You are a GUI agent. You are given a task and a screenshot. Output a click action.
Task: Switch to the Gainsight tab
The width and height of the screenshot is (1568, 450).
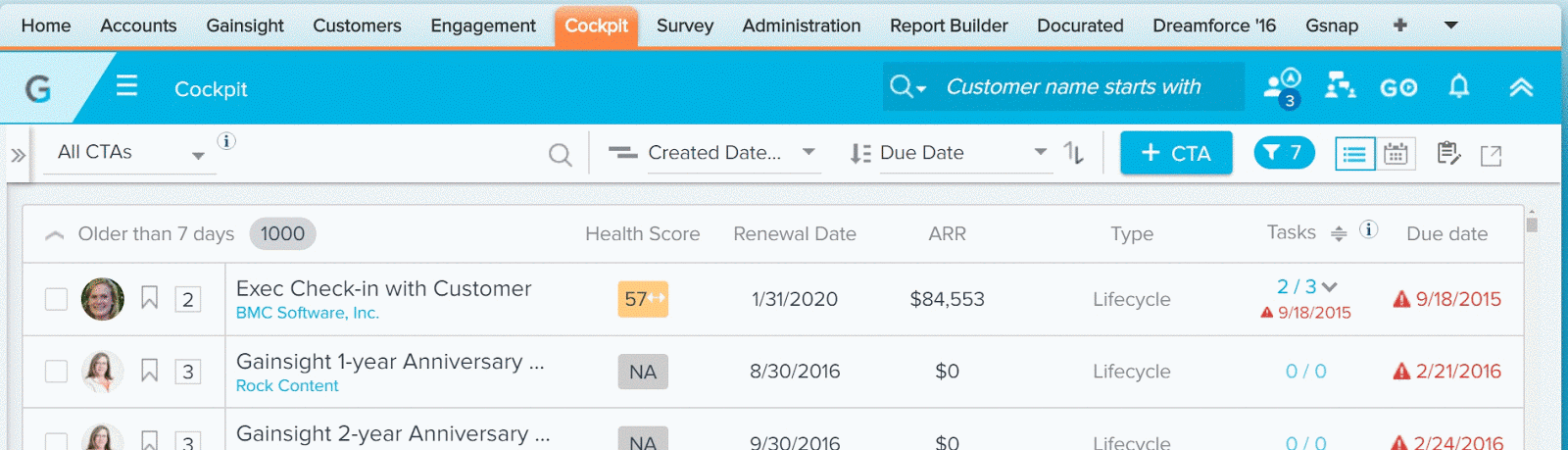point(245,25)
